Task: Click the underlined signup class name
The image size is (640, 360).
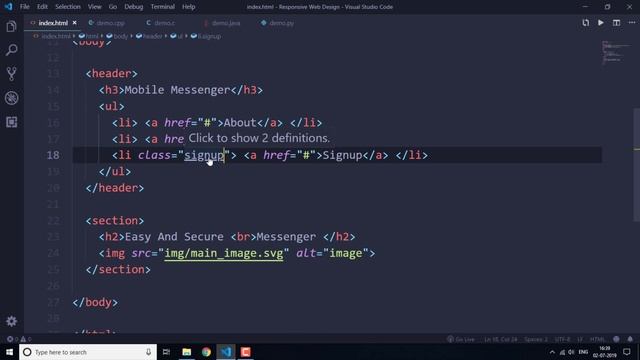Action: pos(204,155)
